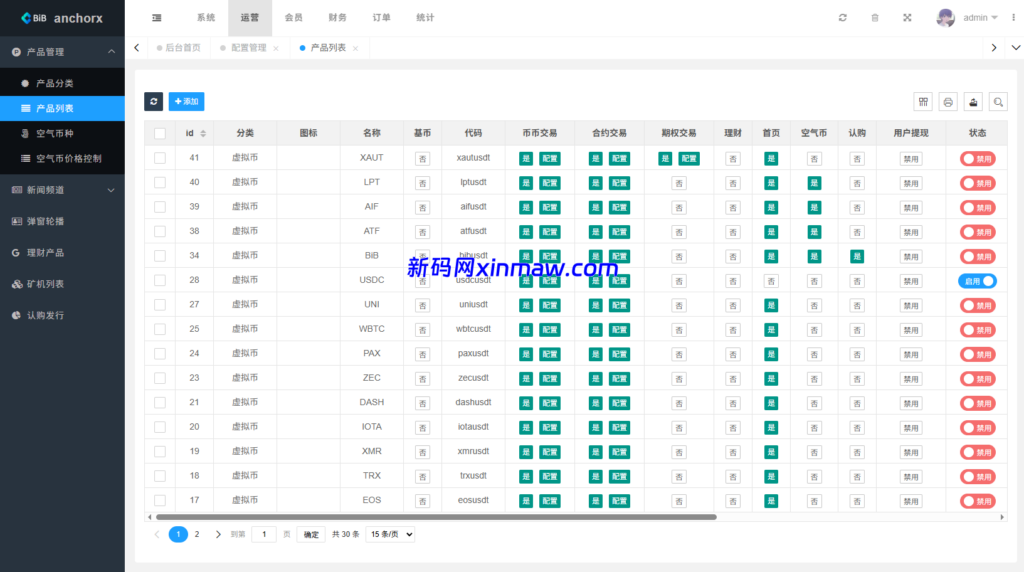This screenshot has width=1024, height=572.
Task: Toggle status switch for TRX
Action: [x=978, y=477]
